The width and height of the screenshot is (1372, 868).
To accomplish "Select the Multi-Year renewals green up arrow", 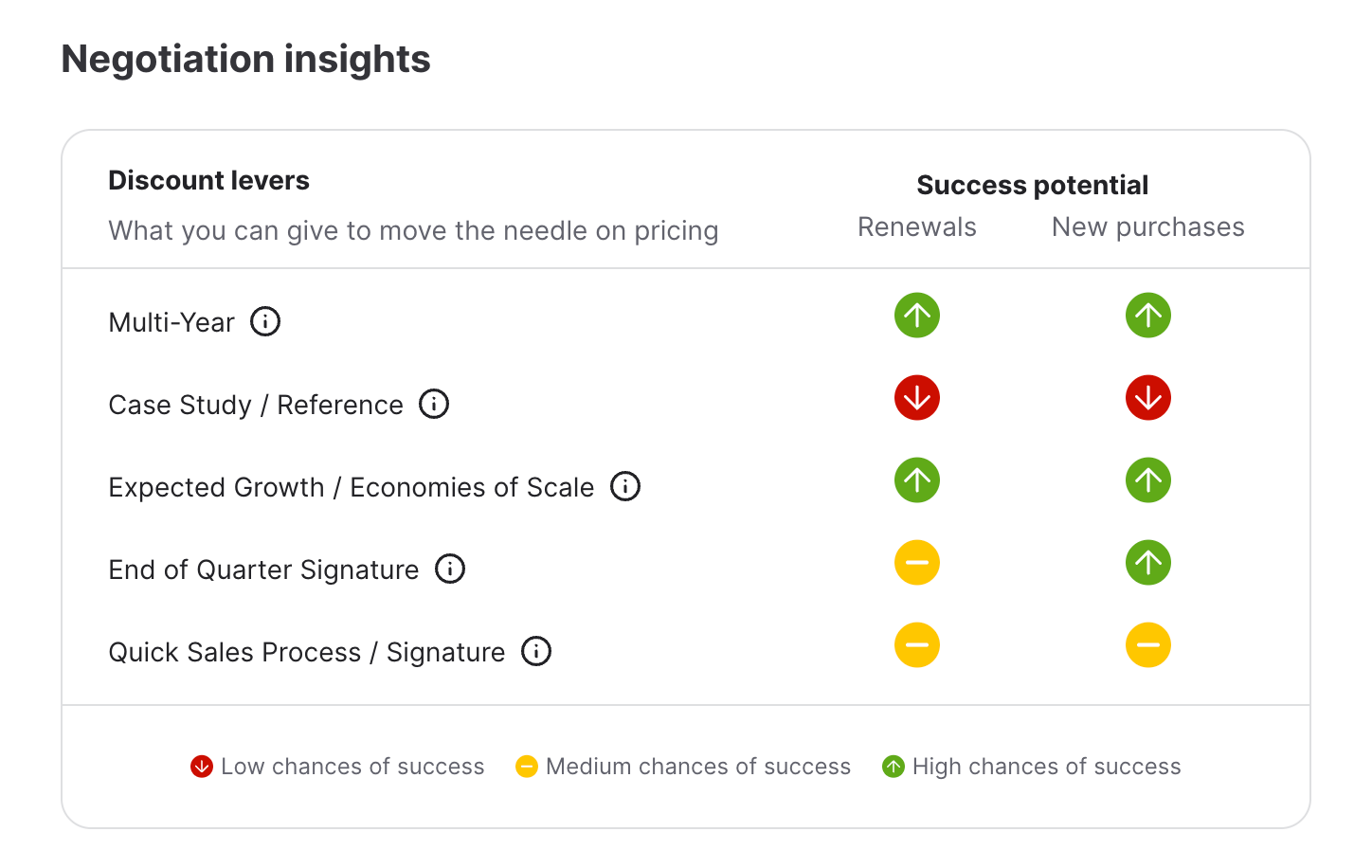I will click(917, 315).
